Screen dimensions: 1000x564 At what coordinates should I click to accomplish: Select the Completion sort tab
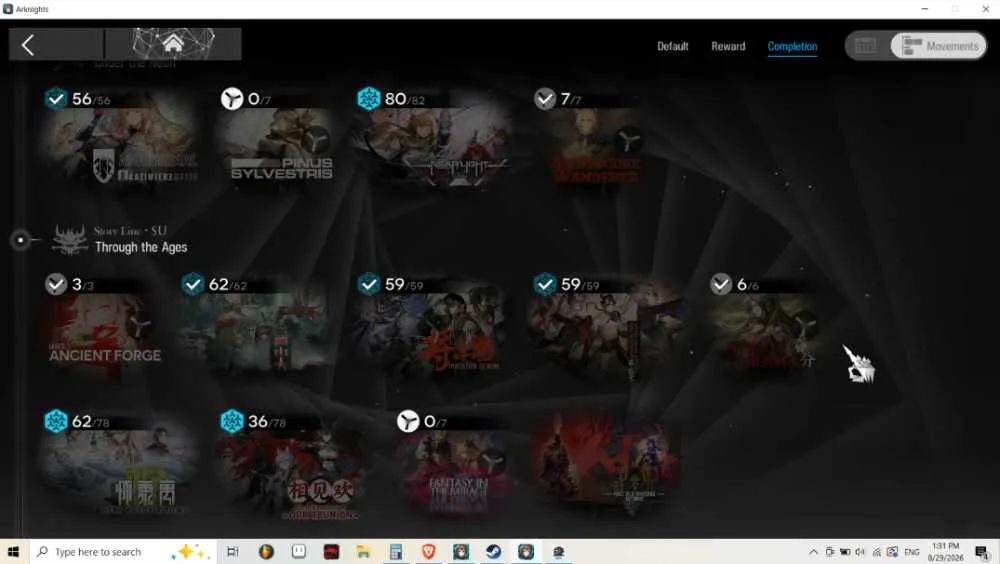coord(792,46)
